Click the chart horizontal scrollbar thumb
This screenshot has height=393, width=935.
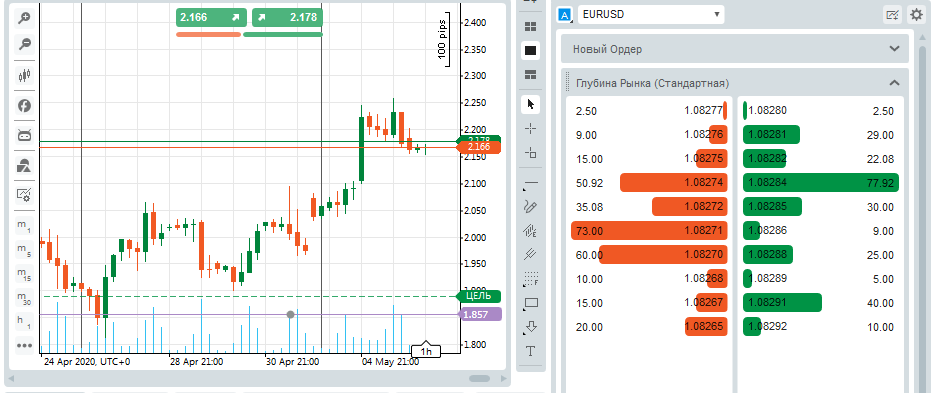pos(479,379)
